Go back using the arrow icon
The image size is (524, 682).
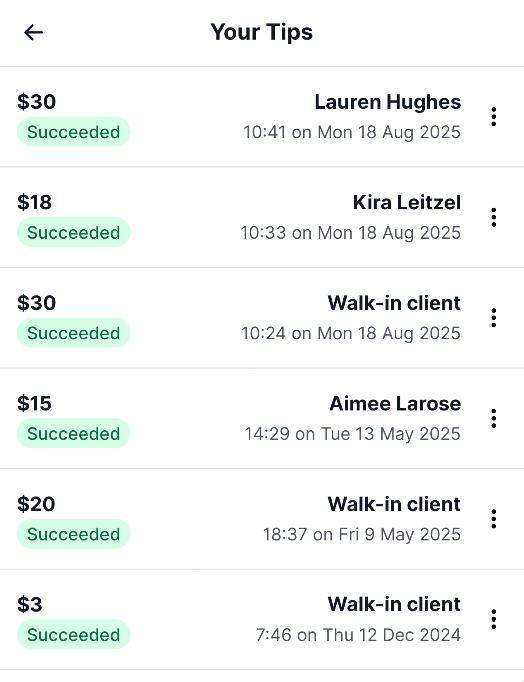click(33, 33)
